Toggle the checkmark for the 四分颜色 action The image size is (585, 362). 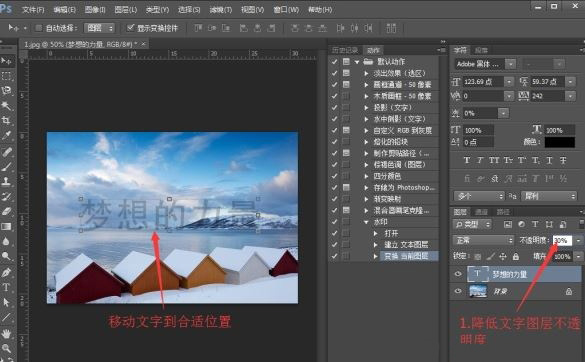coord(334,176)
